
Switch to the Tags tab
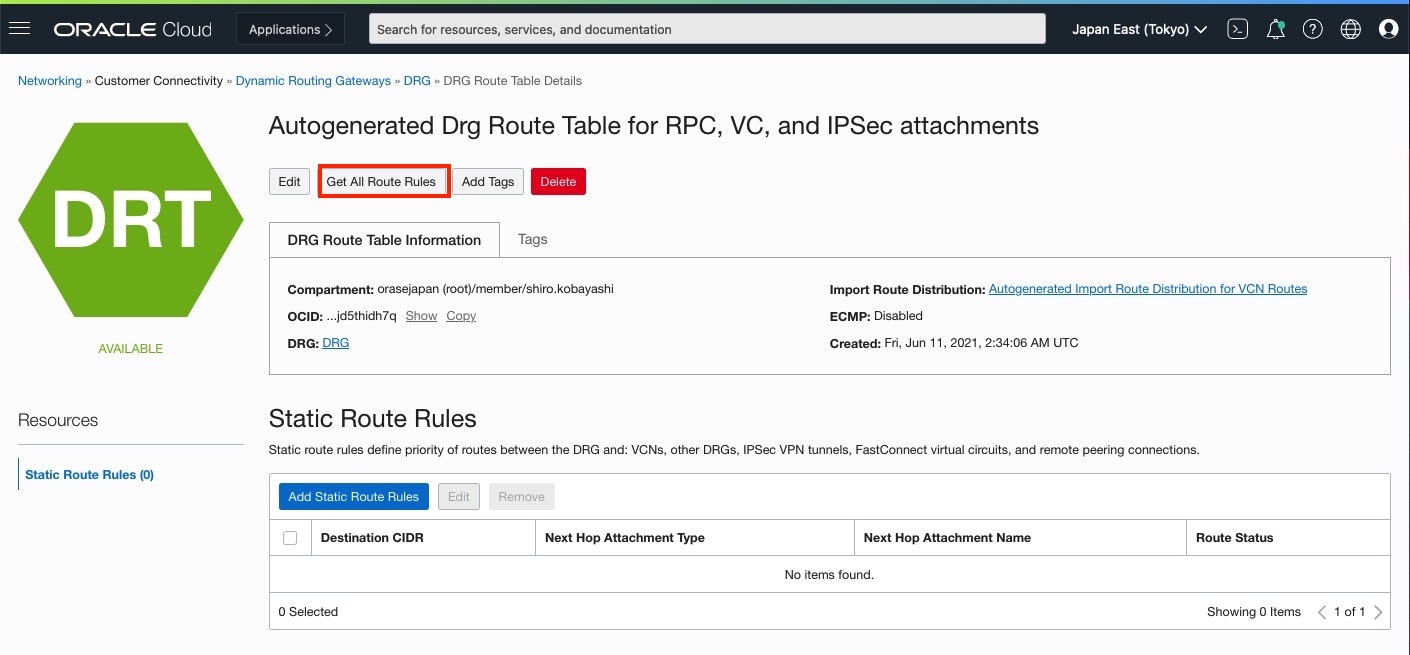pos(532,240)
